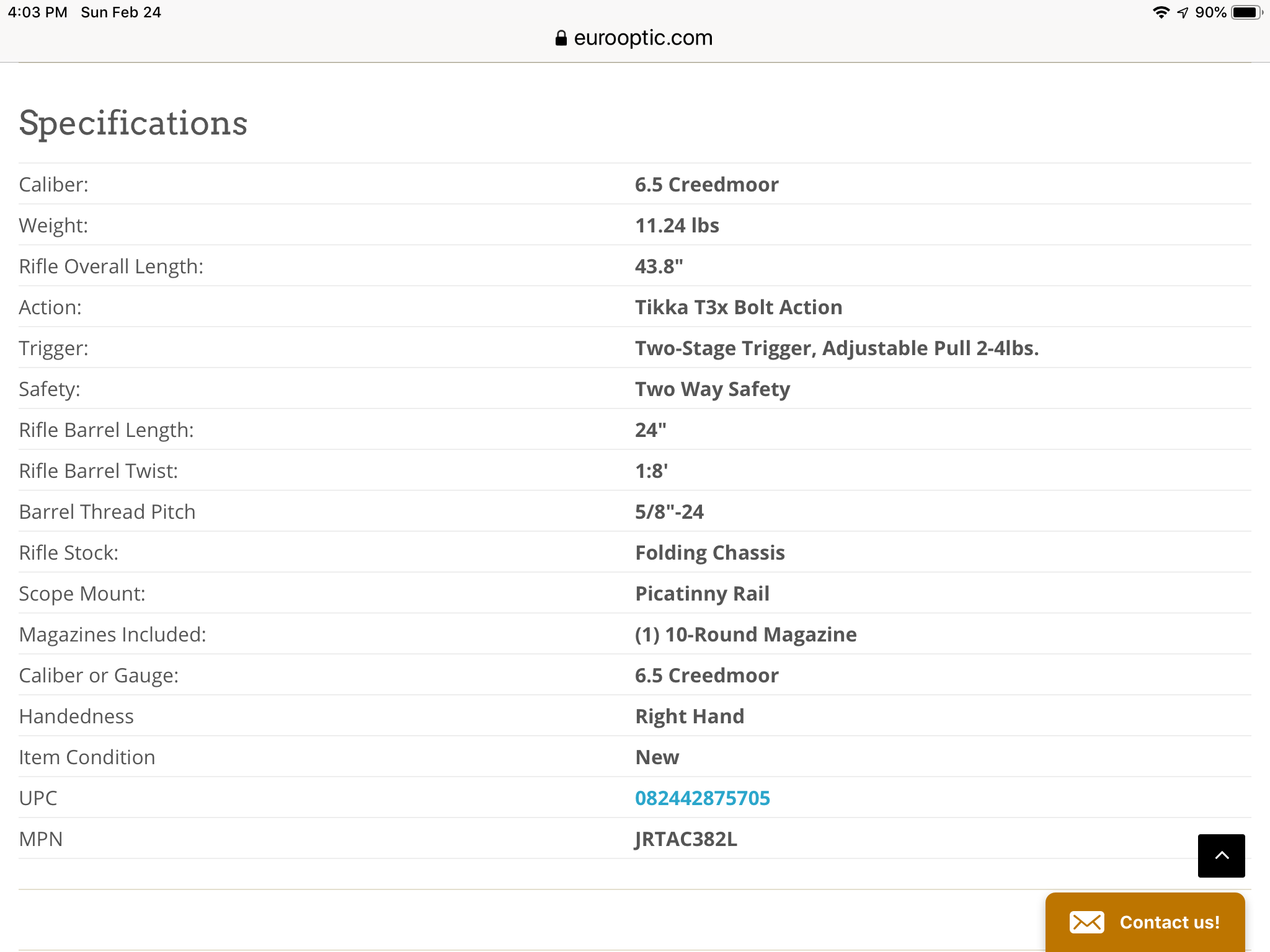Viewport: 1270px width, 952px height.
Task: Select the Handedness label
Action: click(76, 716)
